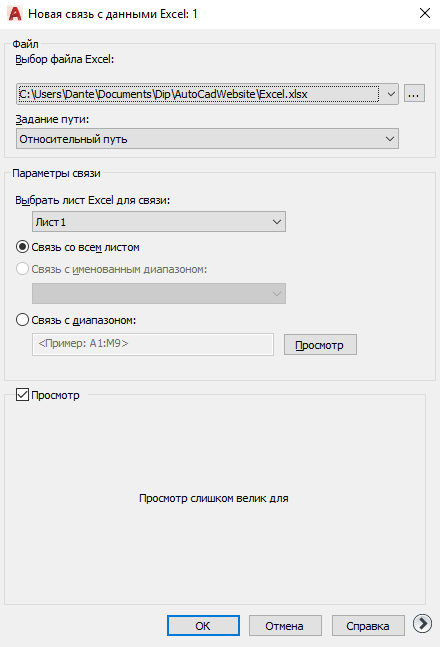
Task: Click the disabled named range dropdown
Action: pyautogui.click(x=159, y=293)
